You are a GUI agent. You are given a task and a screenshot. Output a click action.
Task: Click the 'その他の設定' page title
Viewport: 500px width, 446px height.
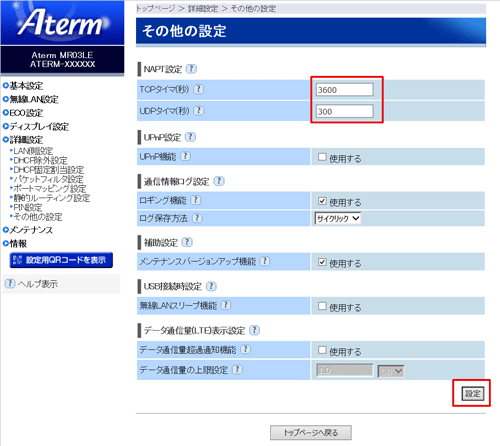[184, 31]
